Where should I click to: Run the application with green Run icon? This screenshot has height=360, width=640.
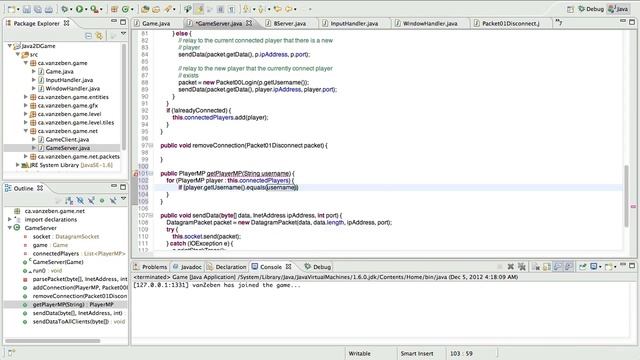coord(79,9)
